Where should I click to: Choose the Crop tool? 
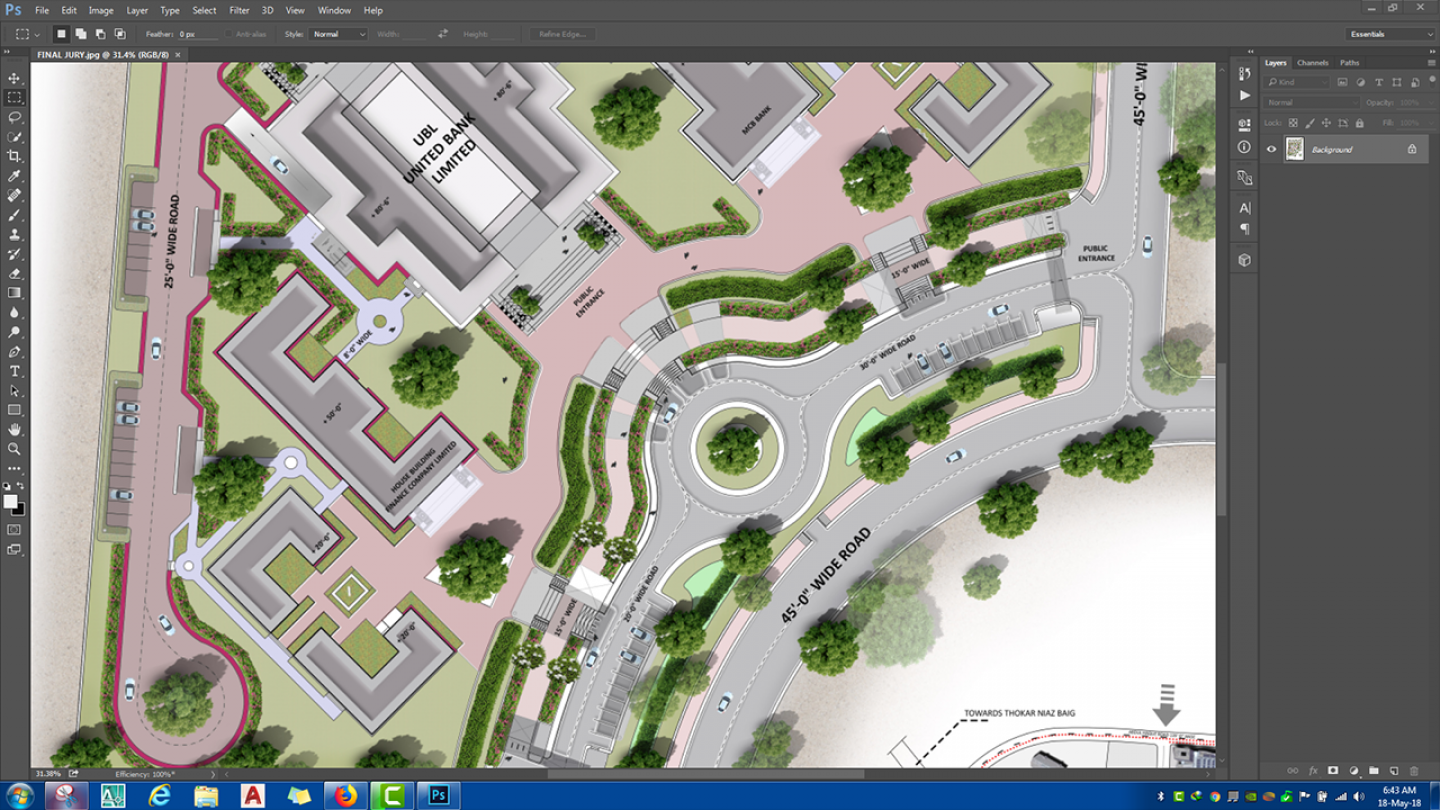[14, 156]
